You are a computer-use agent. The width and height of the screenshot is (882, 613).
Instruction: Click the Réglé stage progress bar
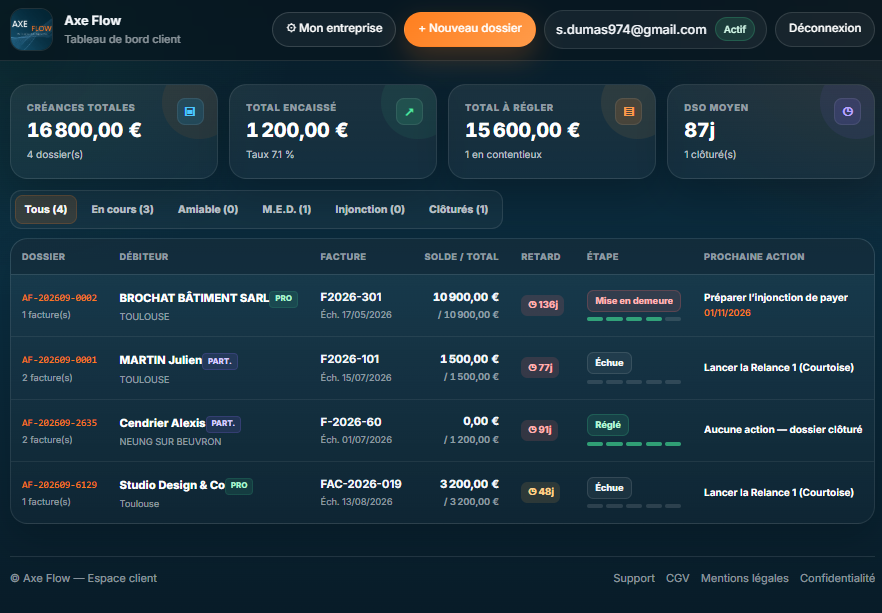tap(634, 444)
